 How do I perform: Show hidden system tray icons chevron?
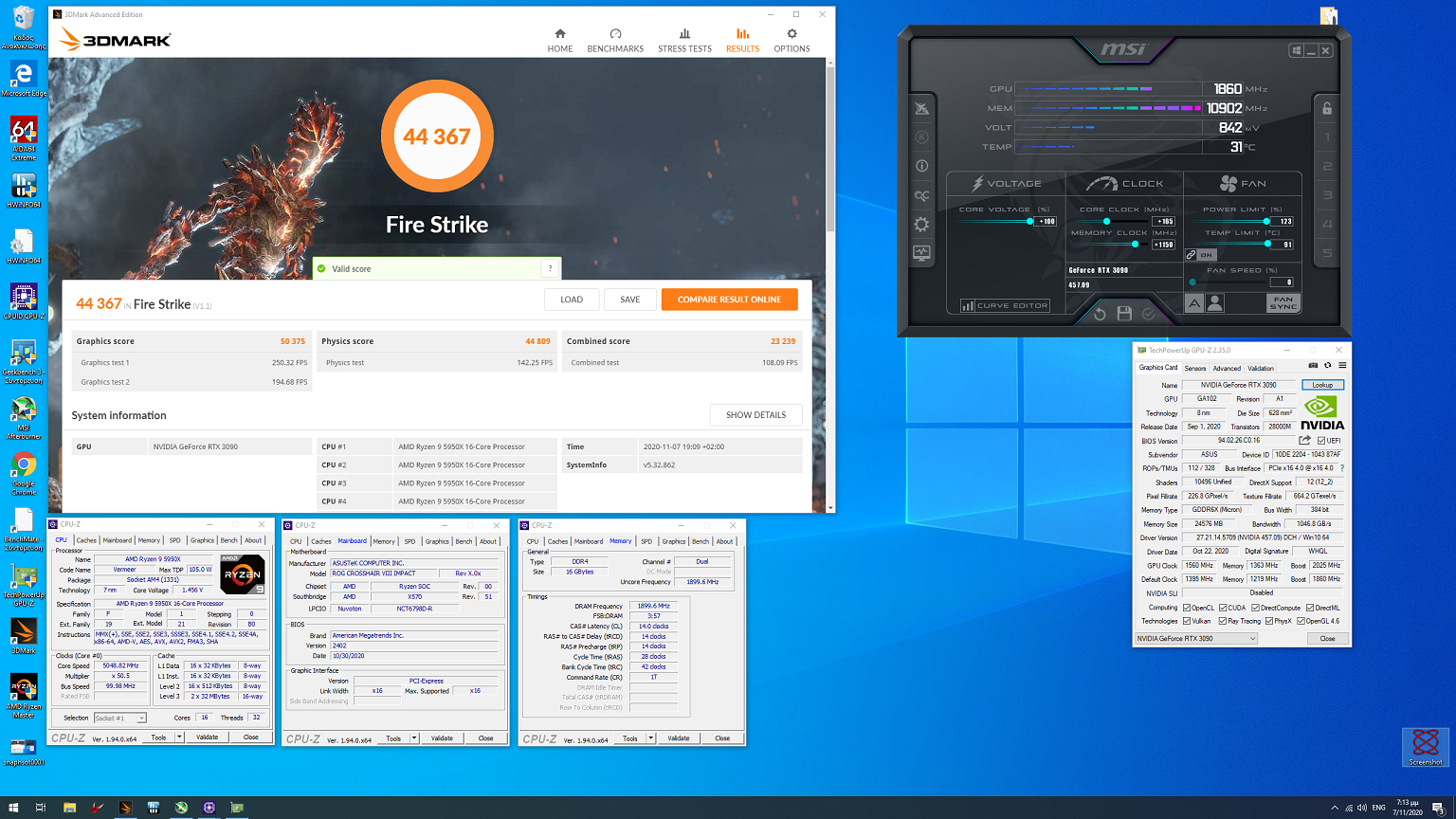click(1335, 808)
